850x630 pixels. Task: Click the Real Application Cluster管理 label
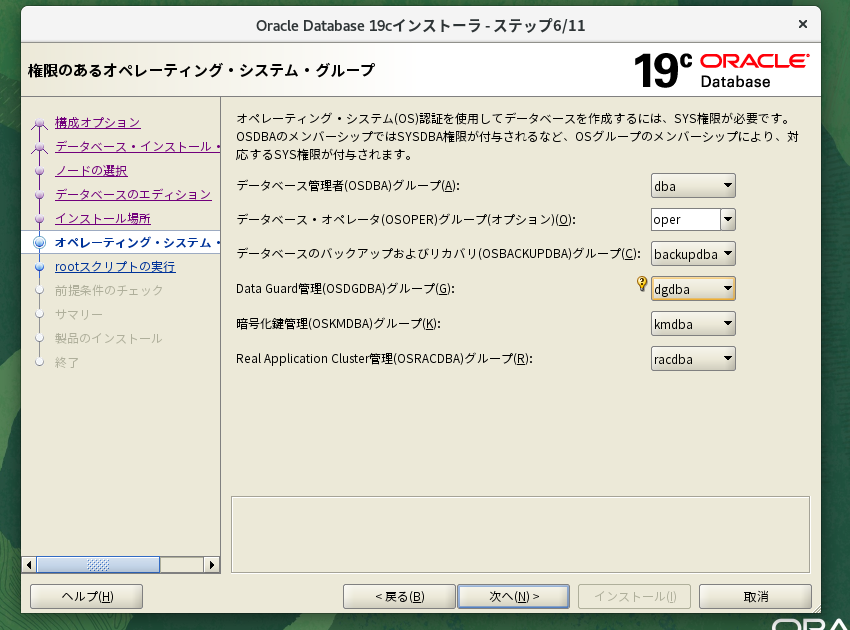384,359
